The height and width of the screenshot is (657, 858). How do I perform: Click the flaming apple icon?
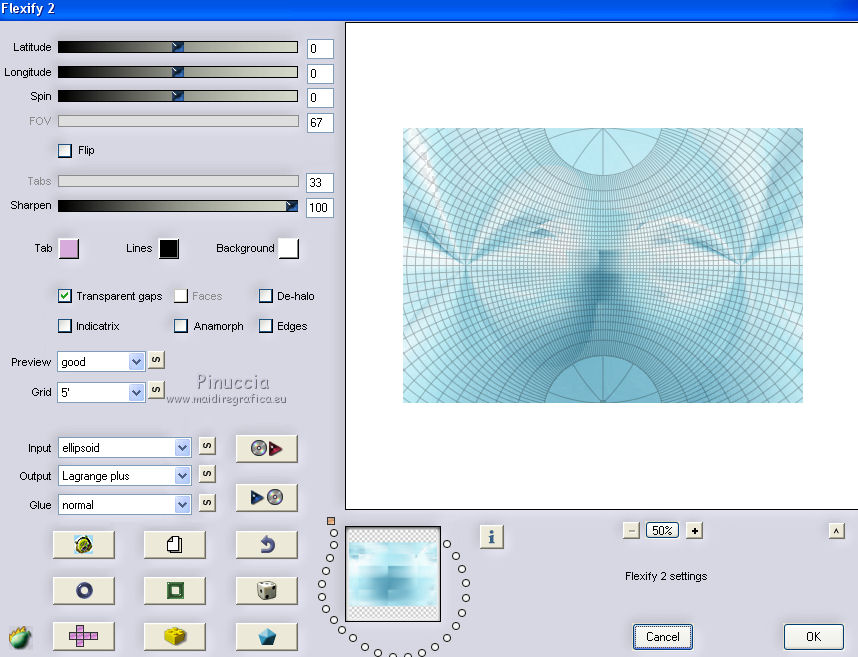pos(20,637)
